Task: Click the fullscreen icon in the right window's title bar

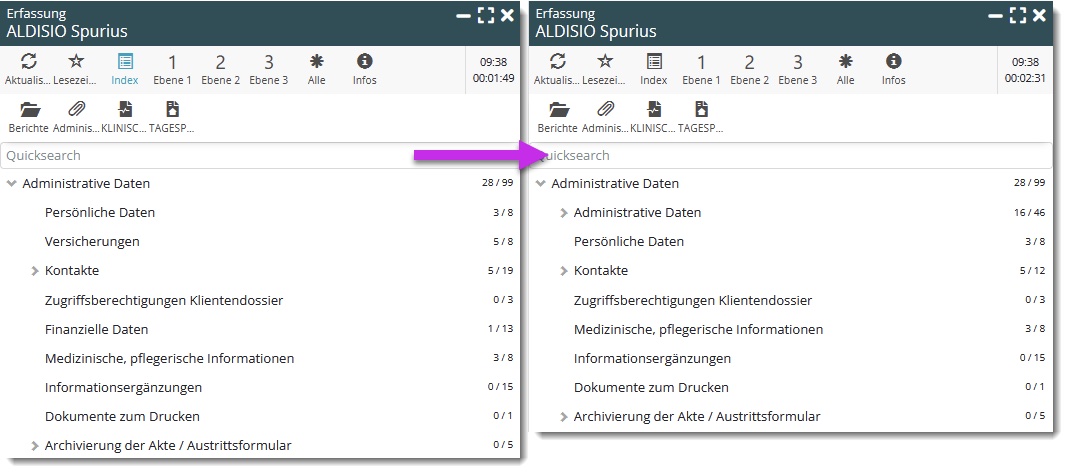Action: point(1018,15)
